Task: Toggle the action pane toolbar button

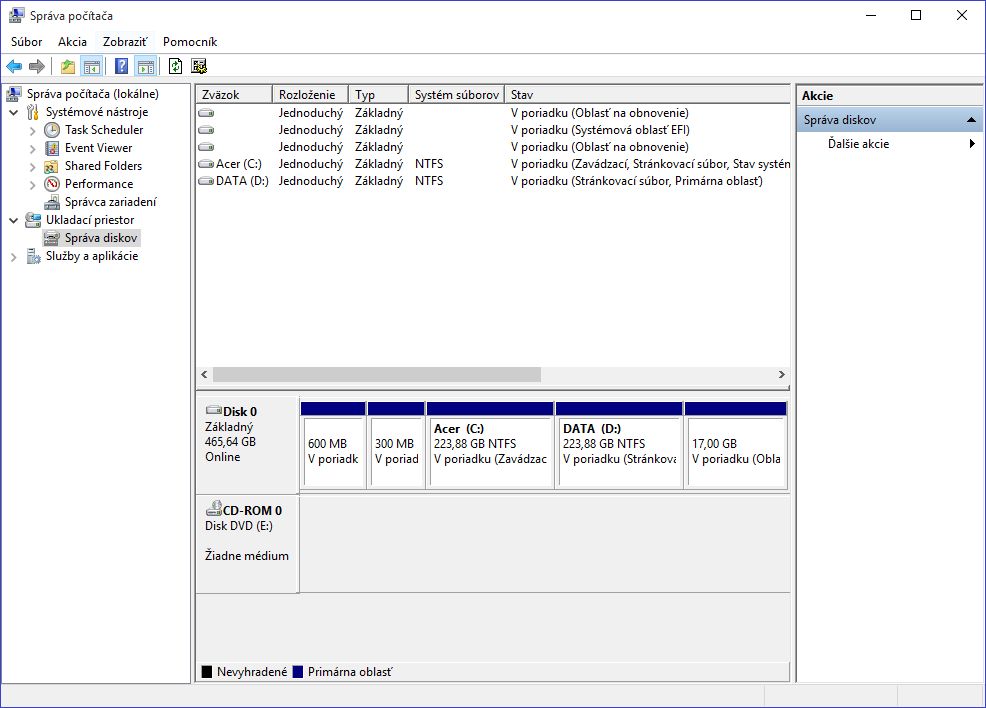Action: [146, 67]
